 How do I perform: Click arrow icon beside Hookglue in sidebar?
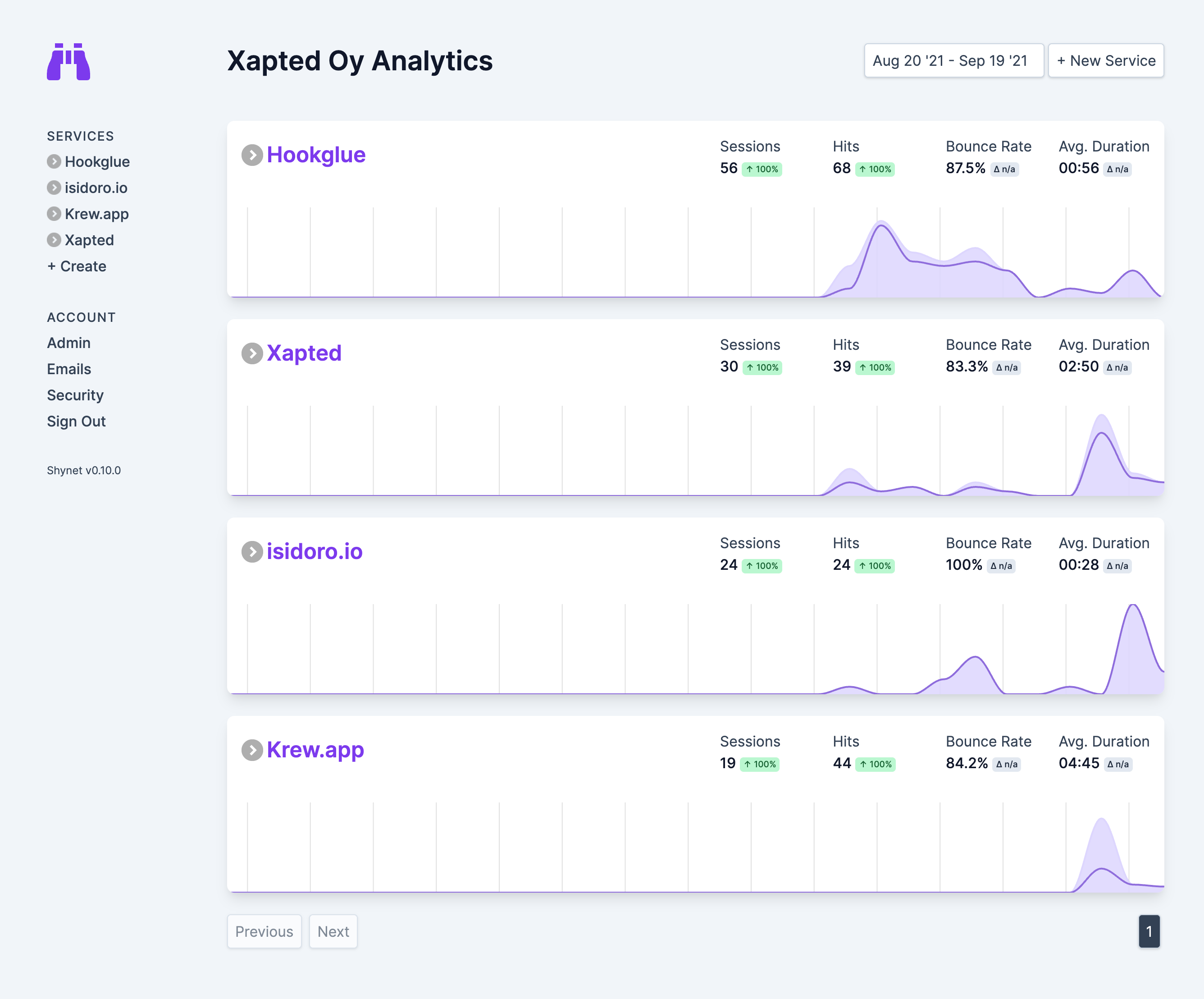click(x=54, y=162)
